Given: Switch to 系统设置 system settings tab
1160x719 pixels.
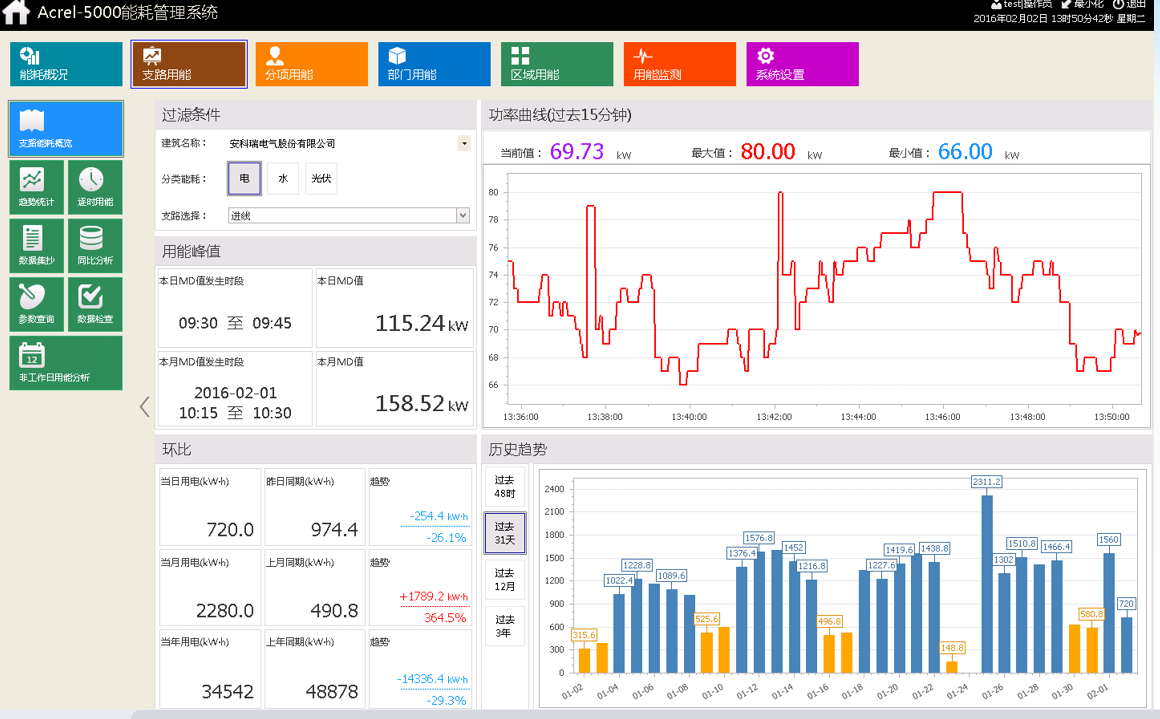Looking at the screenshot, I should click(802, 64).
